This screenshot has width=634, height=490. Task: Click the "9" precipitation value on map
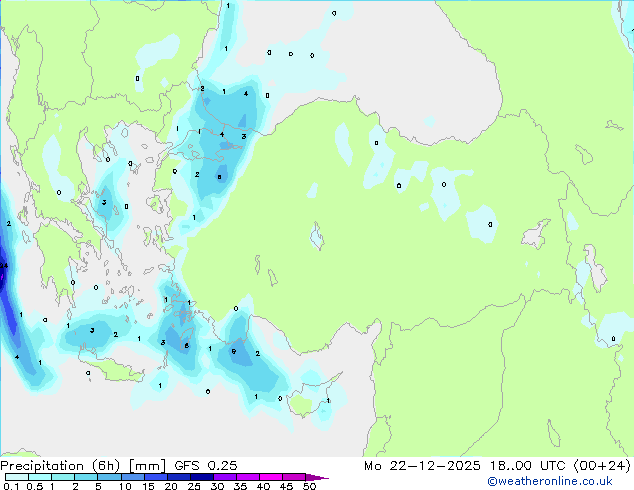(234, 351)
